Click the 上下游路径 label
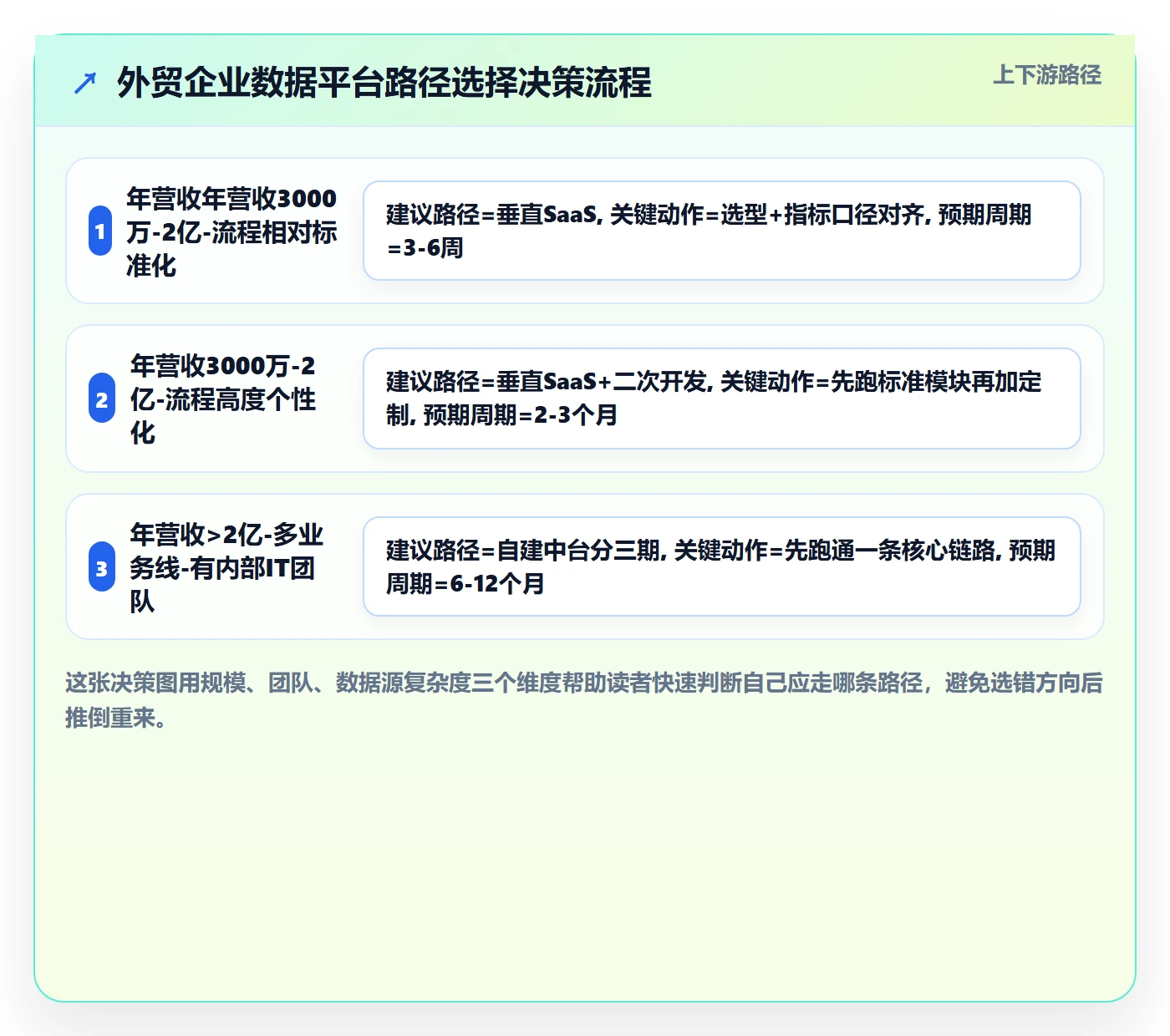The width and height of the screenshot is (1170, 1036). (1047, 75)
